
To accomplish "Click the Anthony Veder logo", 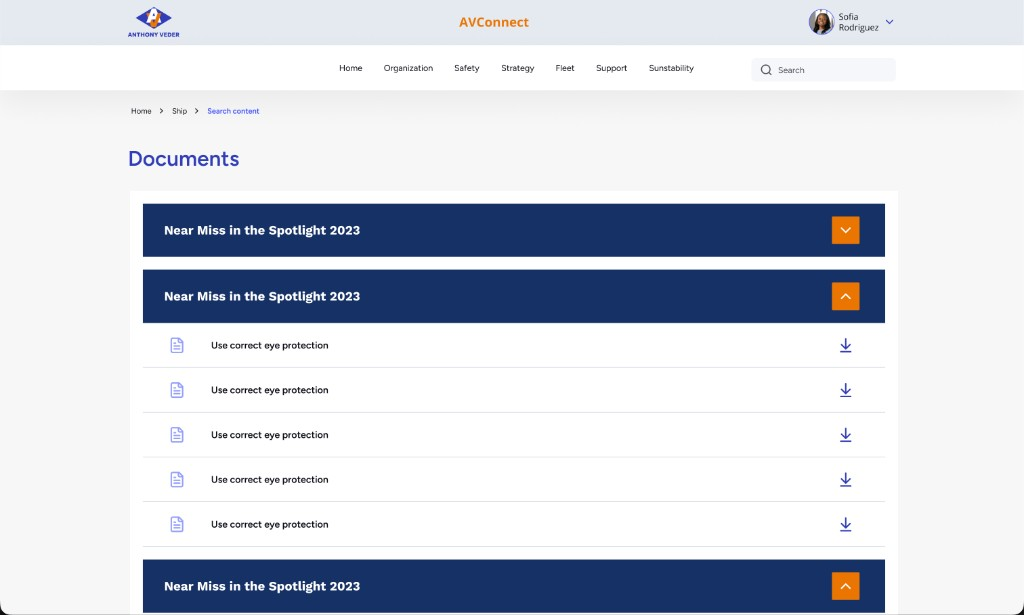I will tap(153, 22).
